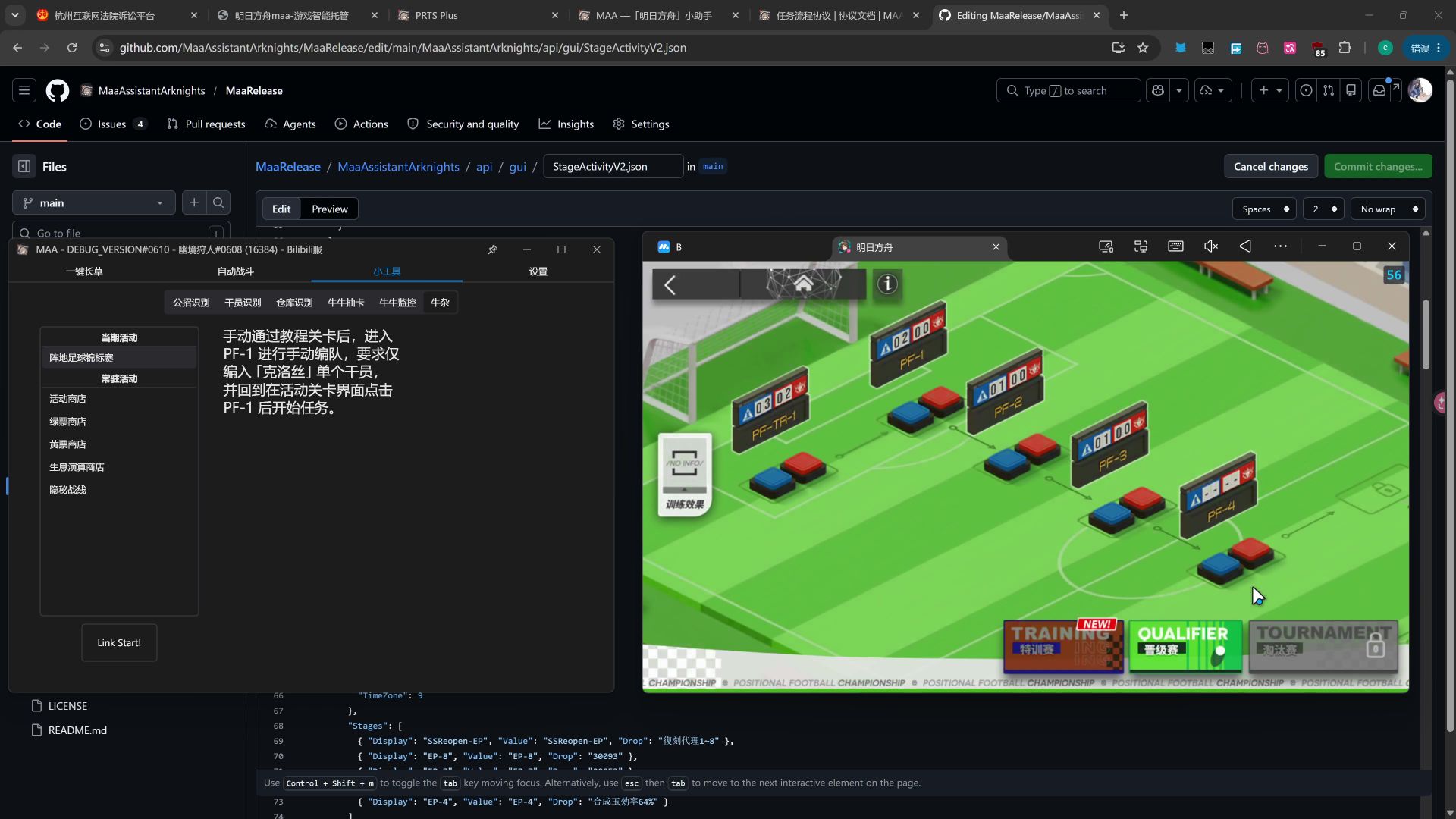Tap the in-game home icon

804,284
